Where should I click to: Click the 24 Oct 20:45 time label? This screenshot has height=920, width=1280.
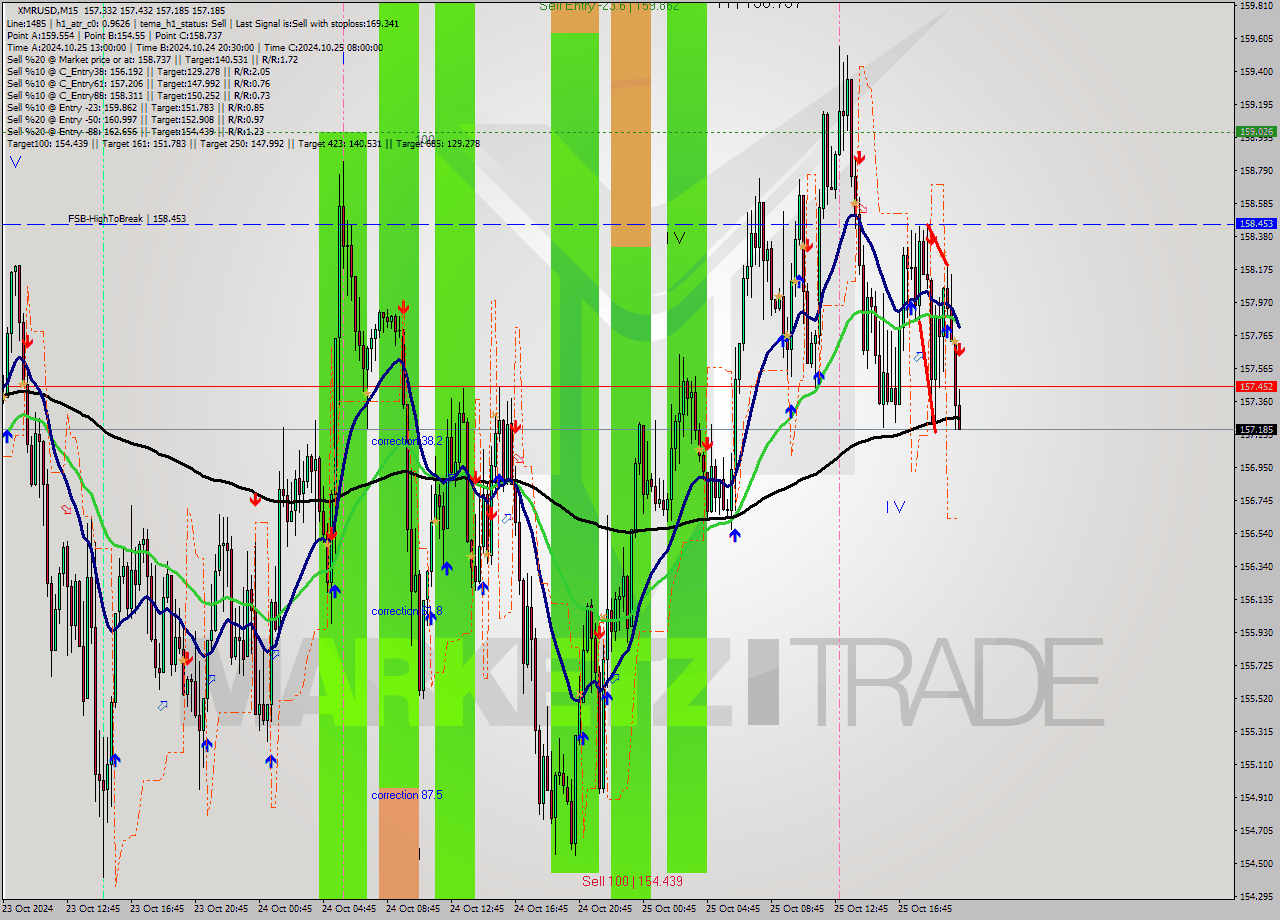[x=605, y=909]
